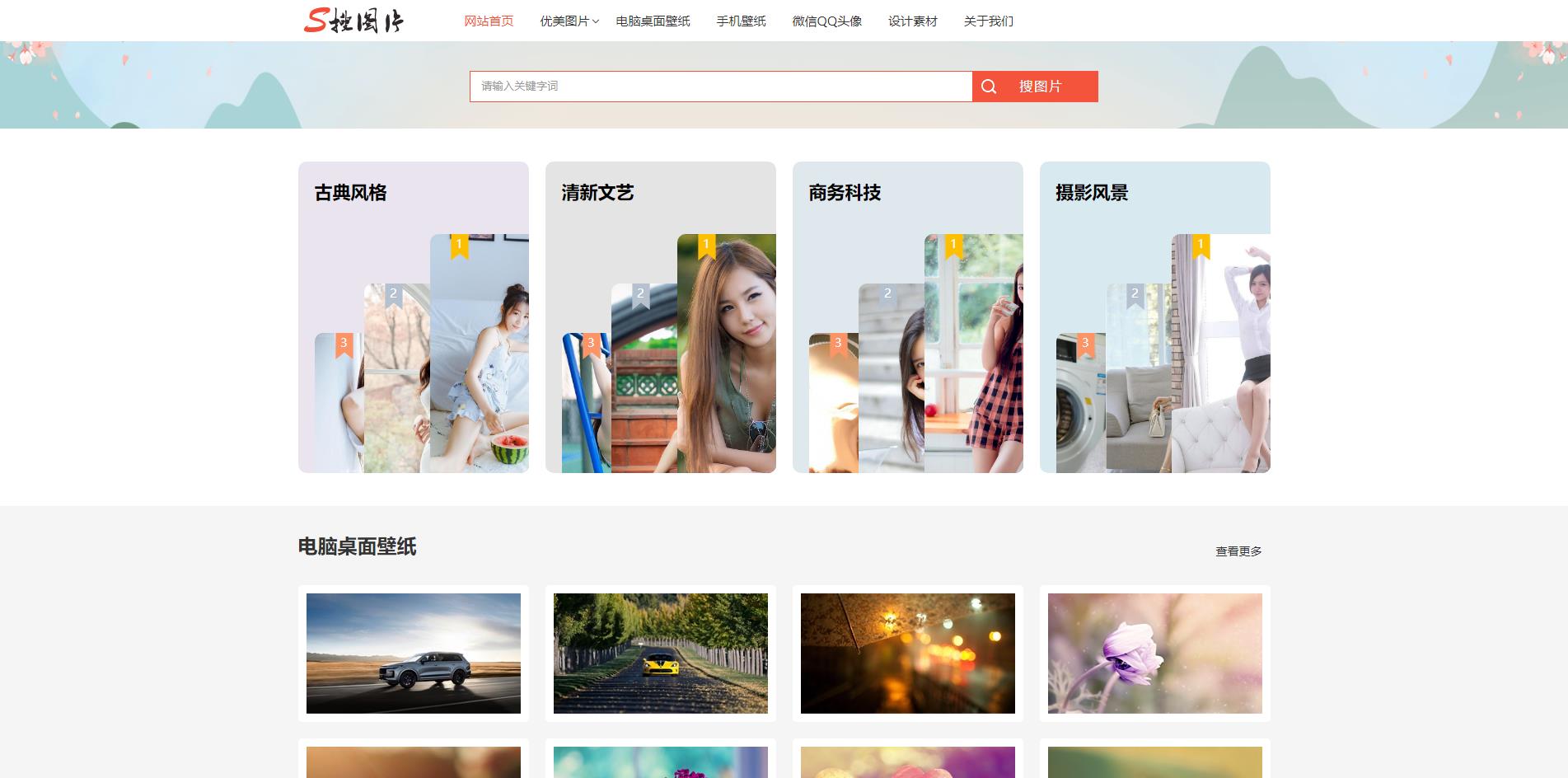Expand the 优美图片 dropdown arrow
The image size is (1568, 778).
(x=596, y=21)
